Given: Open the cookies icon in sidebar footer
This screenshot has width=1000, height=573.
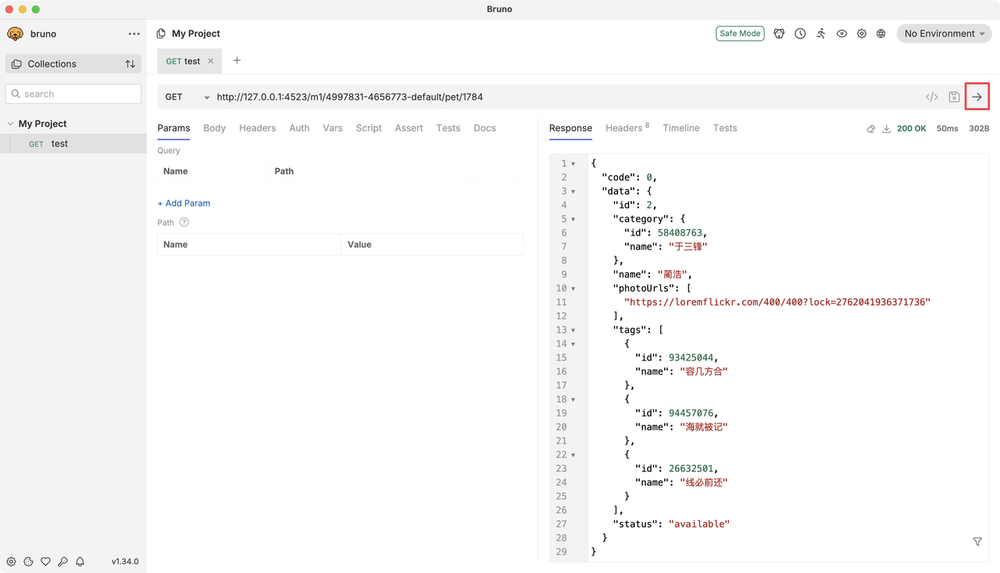Looking at the screenshot, I should [x=28, y=562].
